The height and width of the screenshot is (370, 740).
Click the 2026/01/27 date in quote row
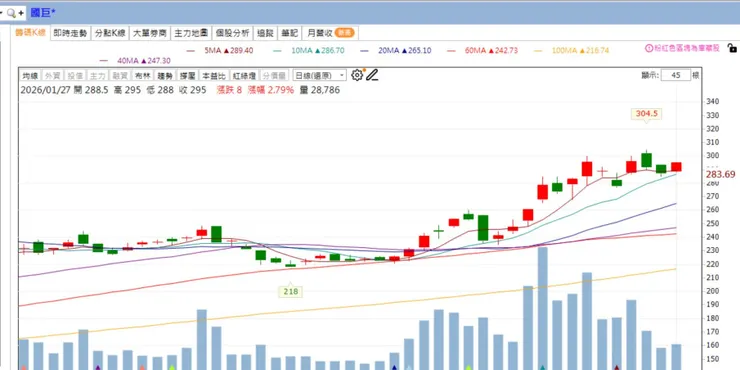click(x=45, y=90)
